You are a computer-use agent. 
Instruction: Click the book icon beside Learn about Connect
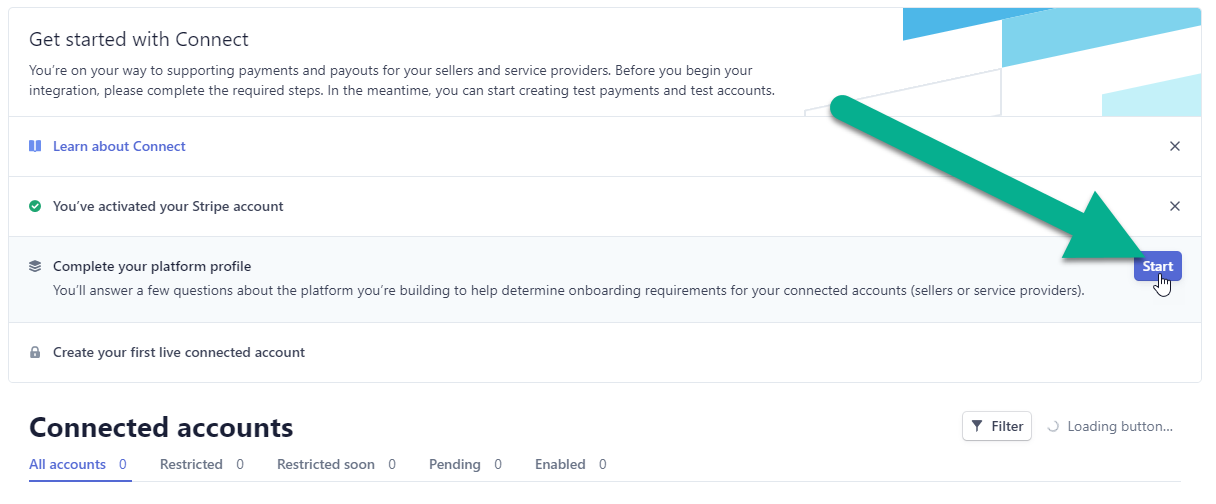click(x=35, y=146)
